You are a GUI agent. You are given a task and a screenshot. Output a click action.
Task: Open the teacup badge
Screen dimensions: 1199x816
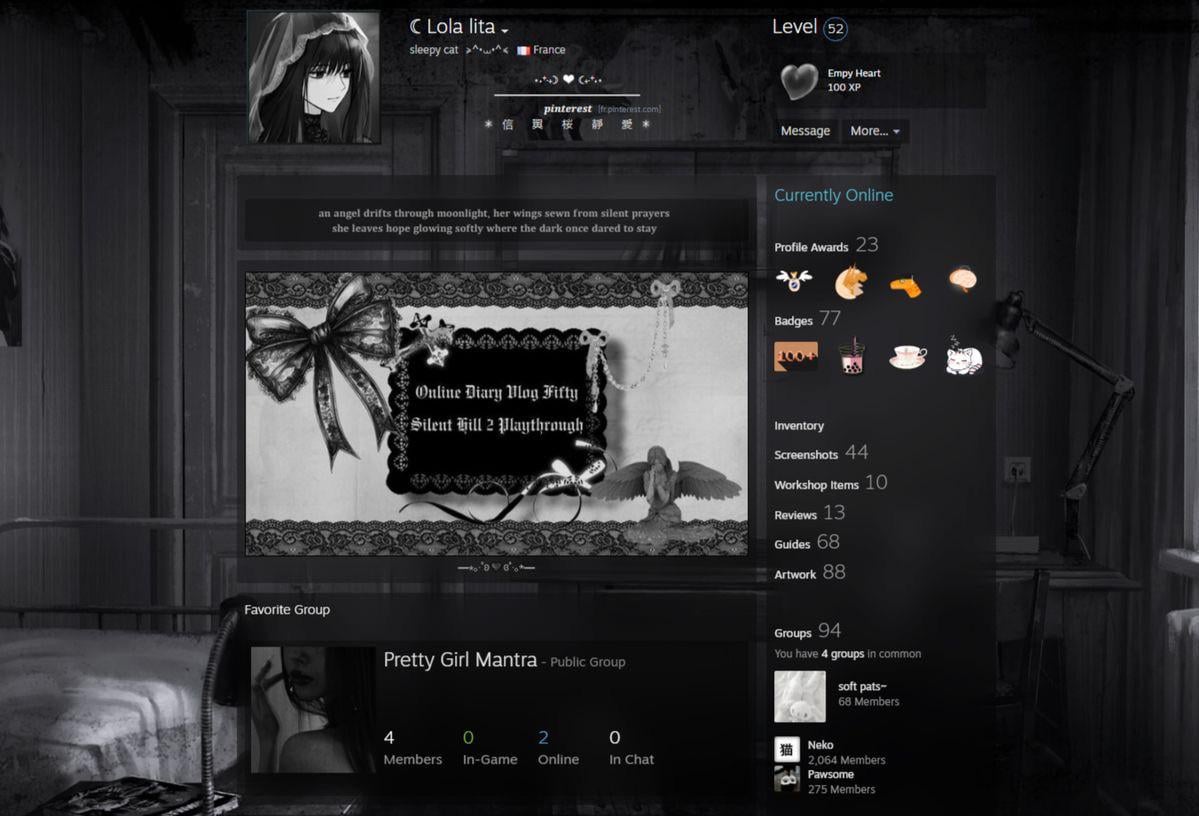908,357
